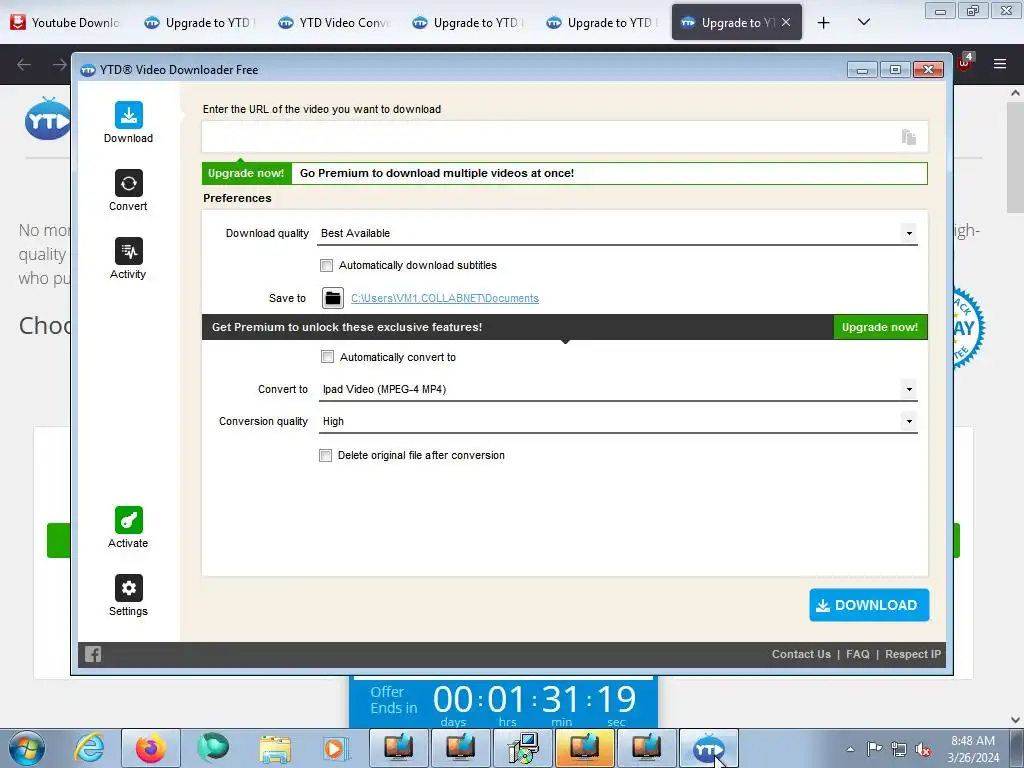This screenshot has width=1024, height=768.
Task: Click the installer disc icon on taskbar
Action: click(523, 748)
